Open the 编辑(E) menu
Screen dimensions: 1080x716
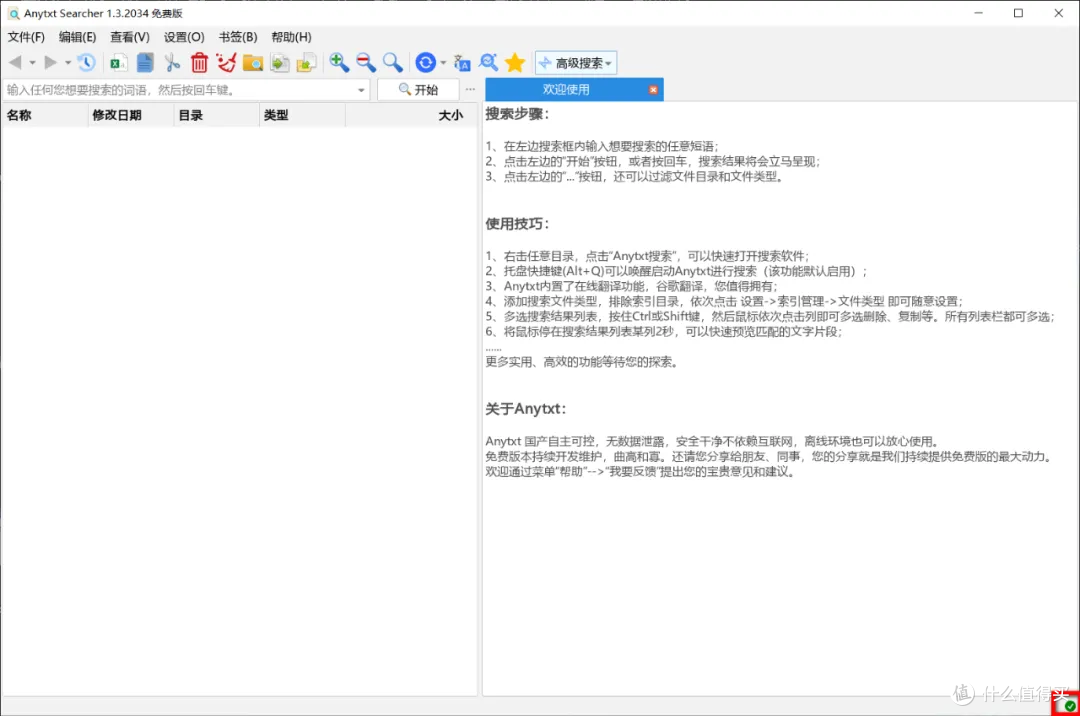[77, 37]
